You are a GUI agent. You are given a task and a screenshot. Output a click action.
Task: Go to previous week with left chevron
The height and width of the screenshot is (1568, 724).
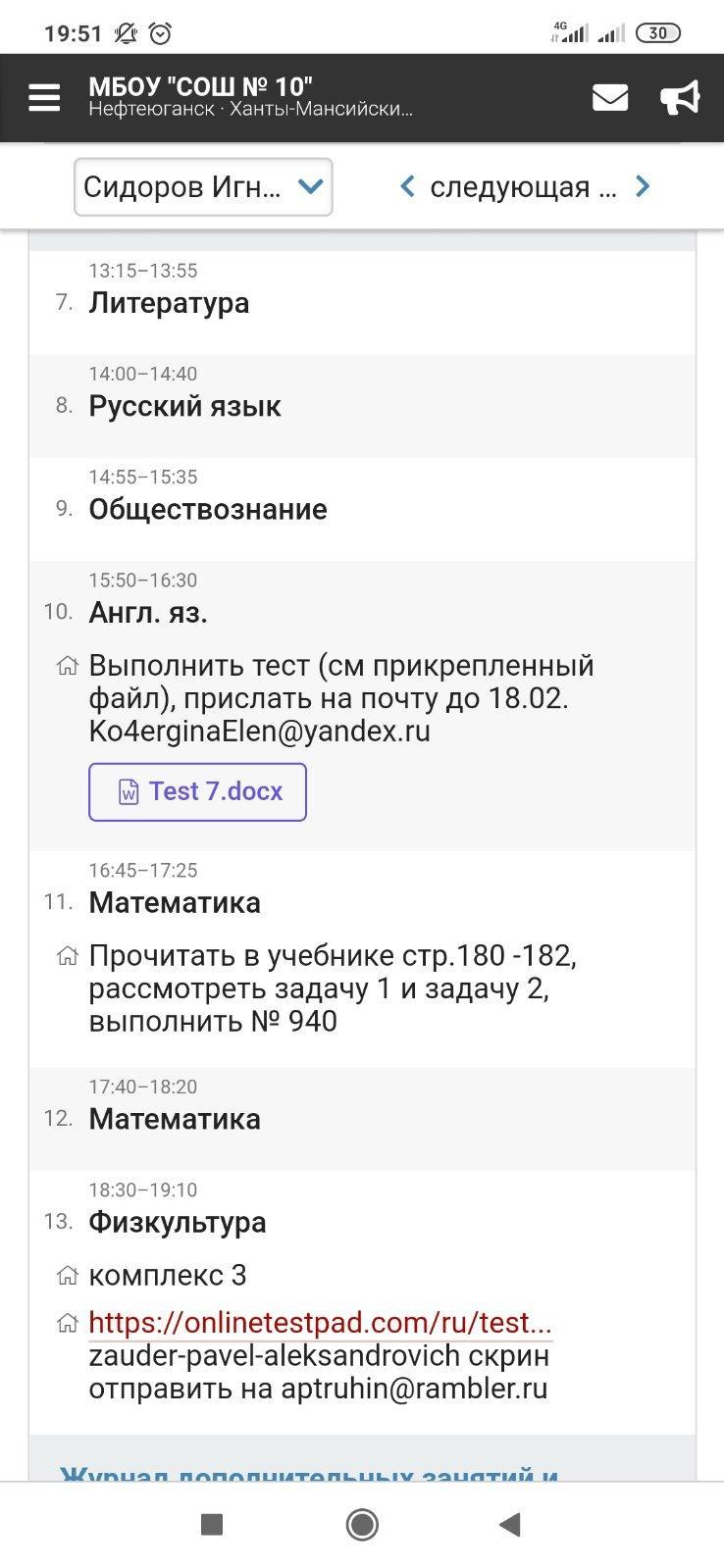pyautogui.click(x=407, y=186)
